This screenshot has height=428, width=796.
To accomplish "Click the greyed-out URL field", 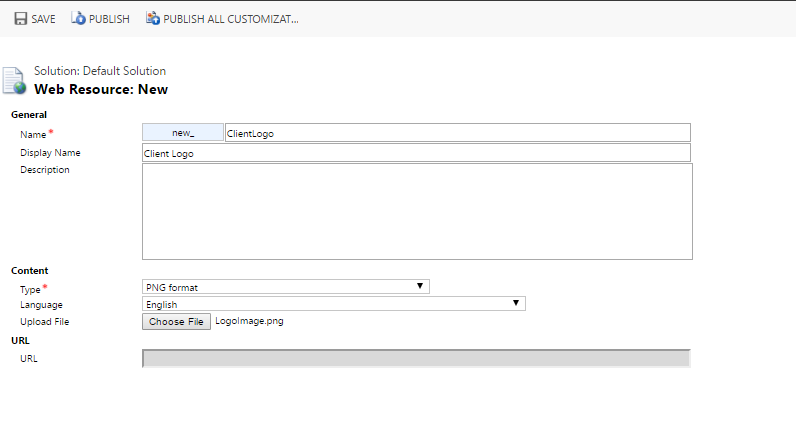I will point(416,358).
